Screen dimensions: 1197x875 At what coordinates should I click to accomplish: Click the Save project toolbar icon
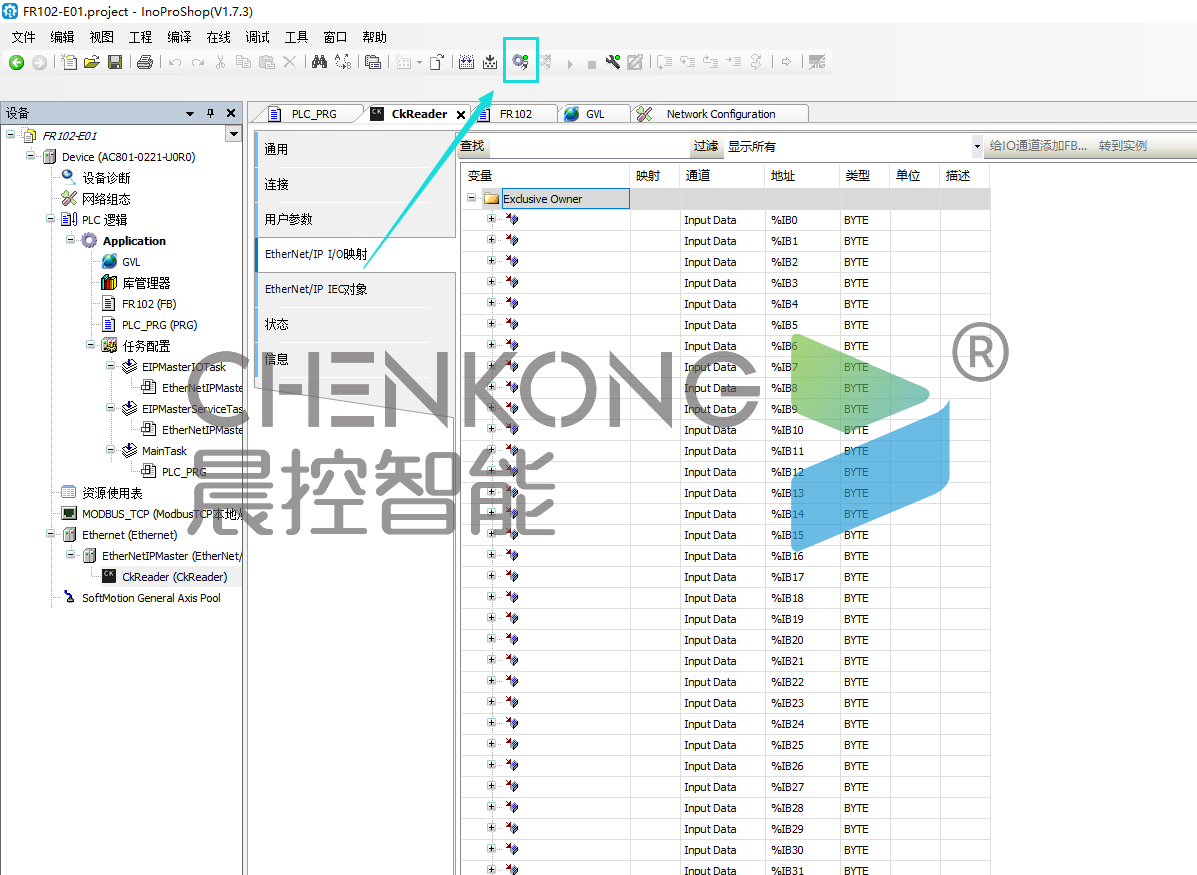(115, 62)
